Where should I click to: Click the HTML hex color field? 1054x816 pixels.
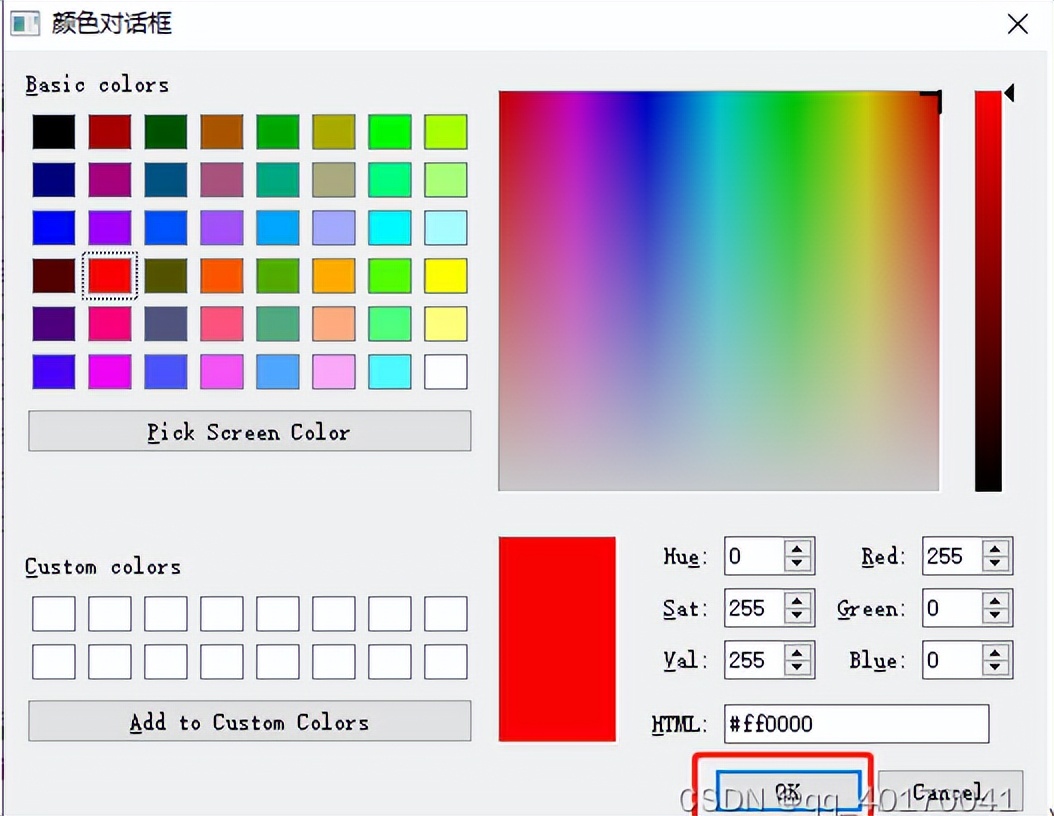click(x=855, y=724)
